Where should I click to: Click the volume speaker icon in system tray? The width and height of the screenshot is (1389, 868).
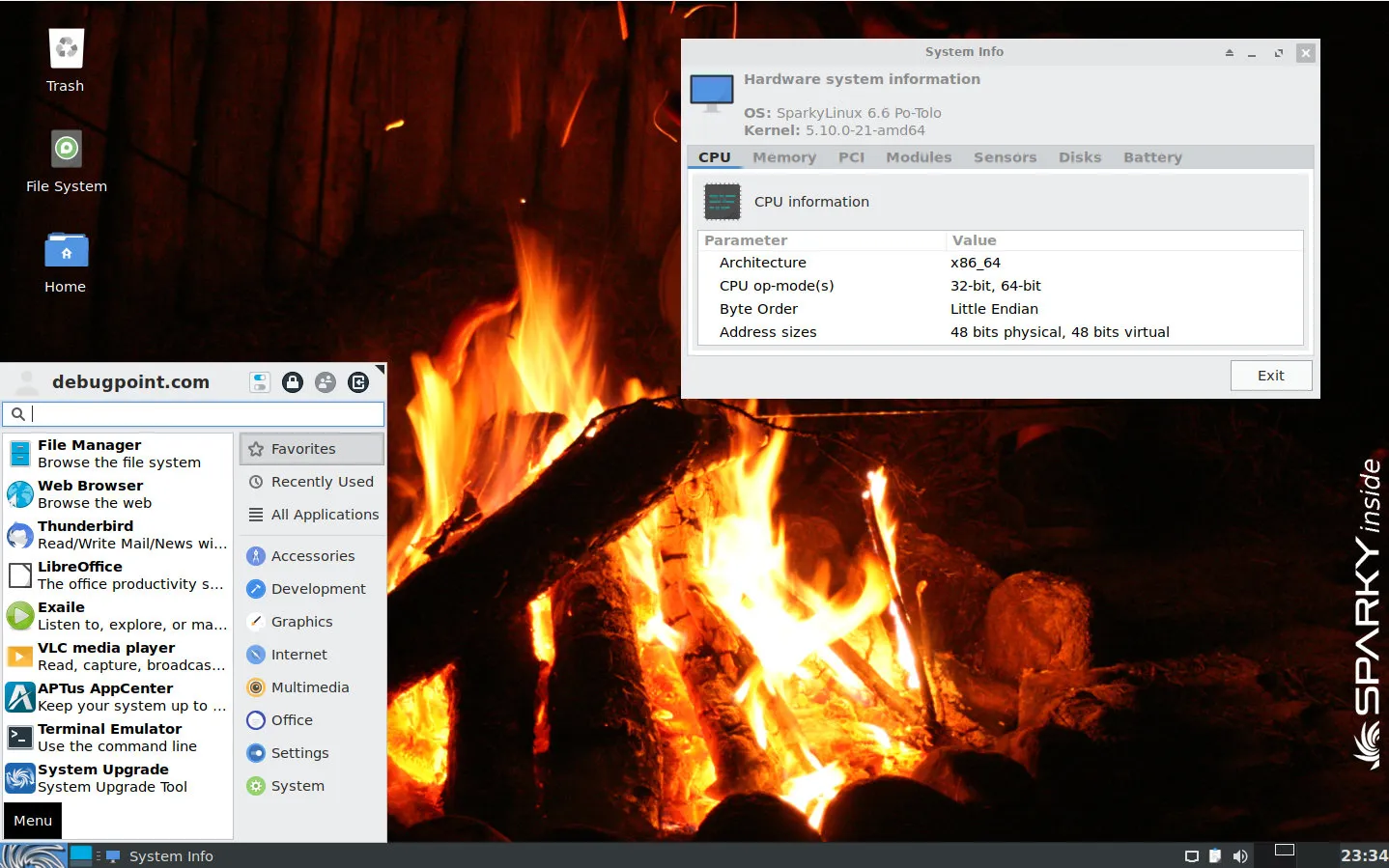click(1240, 856)
